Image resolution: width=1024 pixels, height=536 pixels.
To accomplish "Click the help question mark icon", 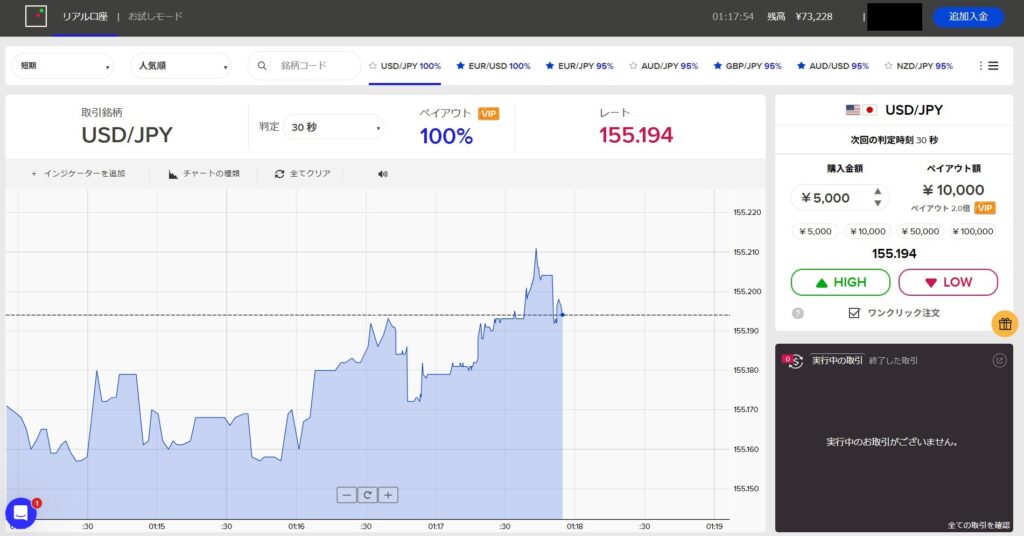I will [x=798, y=313].
